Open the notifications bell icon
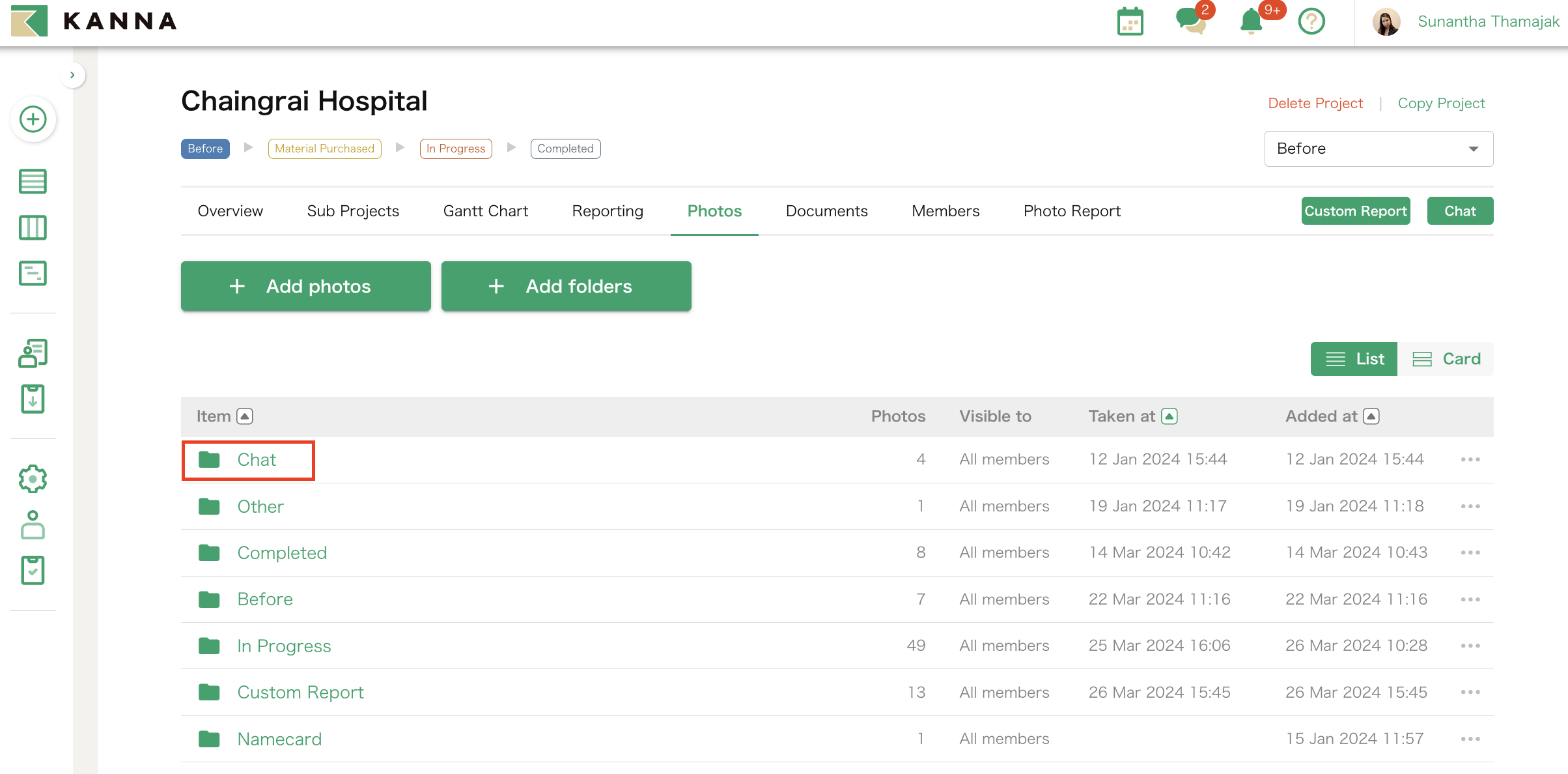Screen dimensions: 1568x774 coord(1251,21)
